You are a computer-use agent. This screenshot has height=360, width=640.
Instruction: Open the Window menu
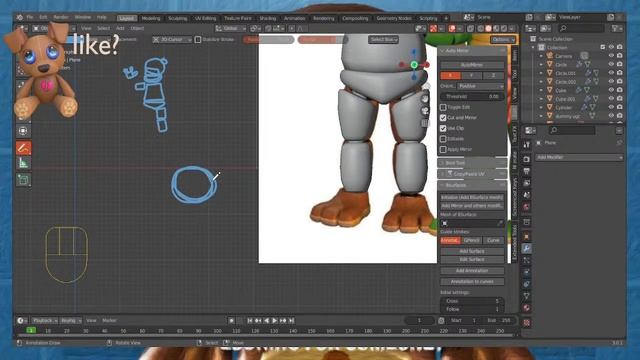point(82,18)
